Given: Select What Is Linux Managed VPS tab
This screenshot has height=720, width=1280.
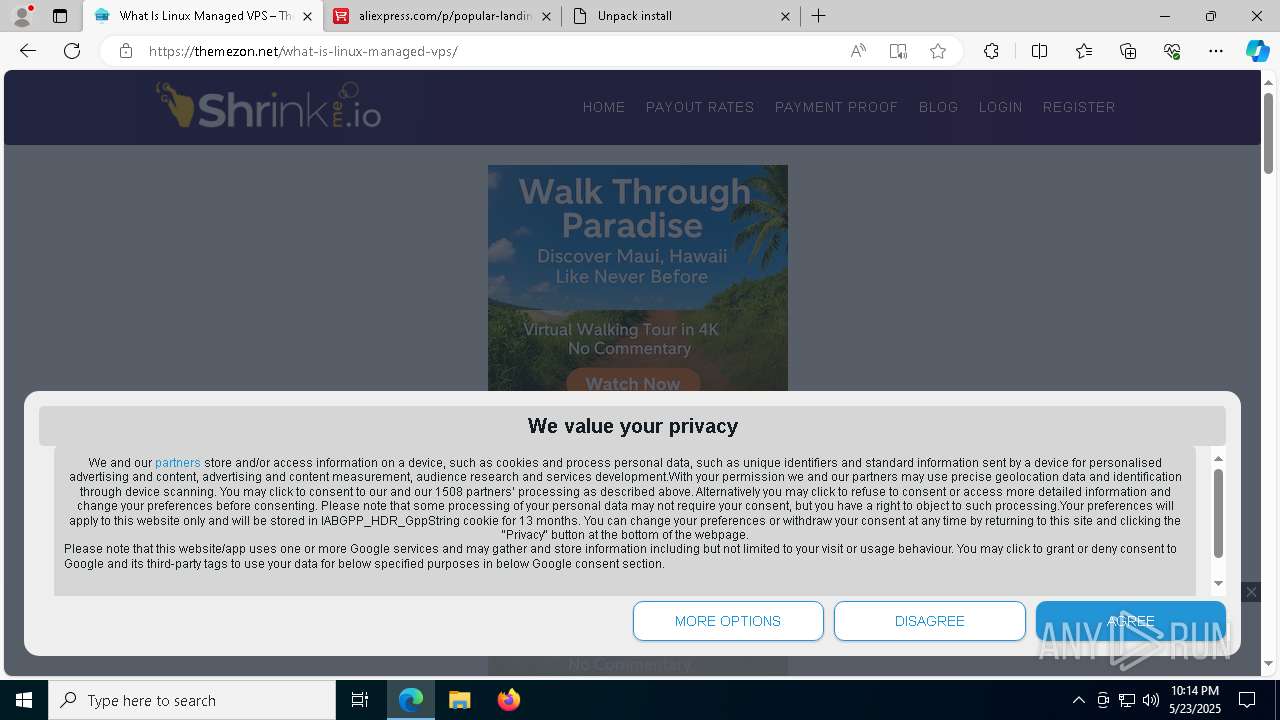Looking at the screenshot, I should click(x=203, y=16).
